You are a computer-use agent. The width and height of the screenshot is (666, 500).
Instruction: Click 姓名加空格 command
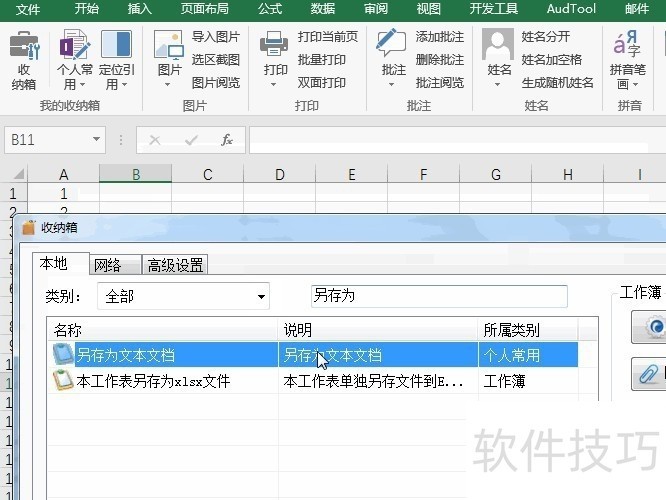tap(551, 60)
